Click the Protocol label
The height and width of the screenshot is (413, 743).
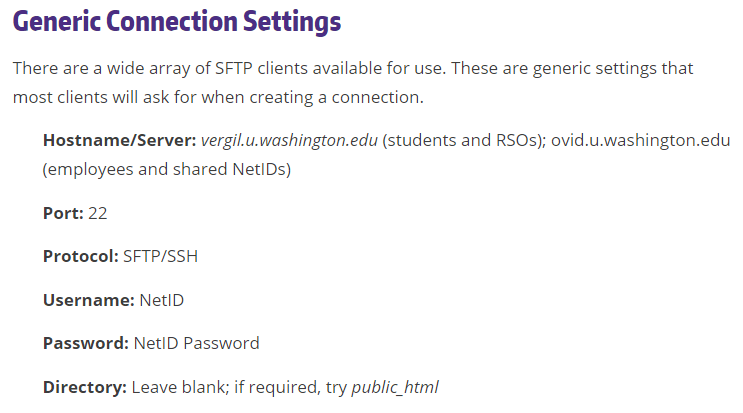81,256
